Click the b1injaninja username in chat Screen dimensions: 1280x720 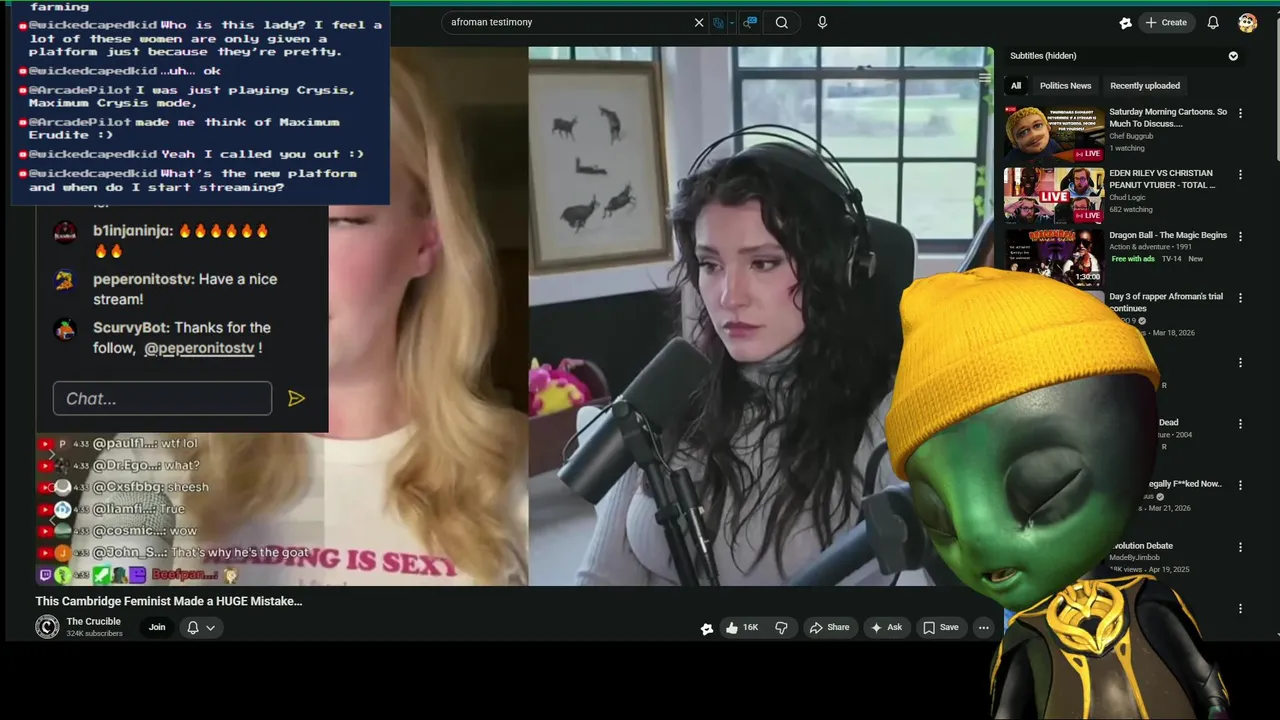(x=132, y=231)
